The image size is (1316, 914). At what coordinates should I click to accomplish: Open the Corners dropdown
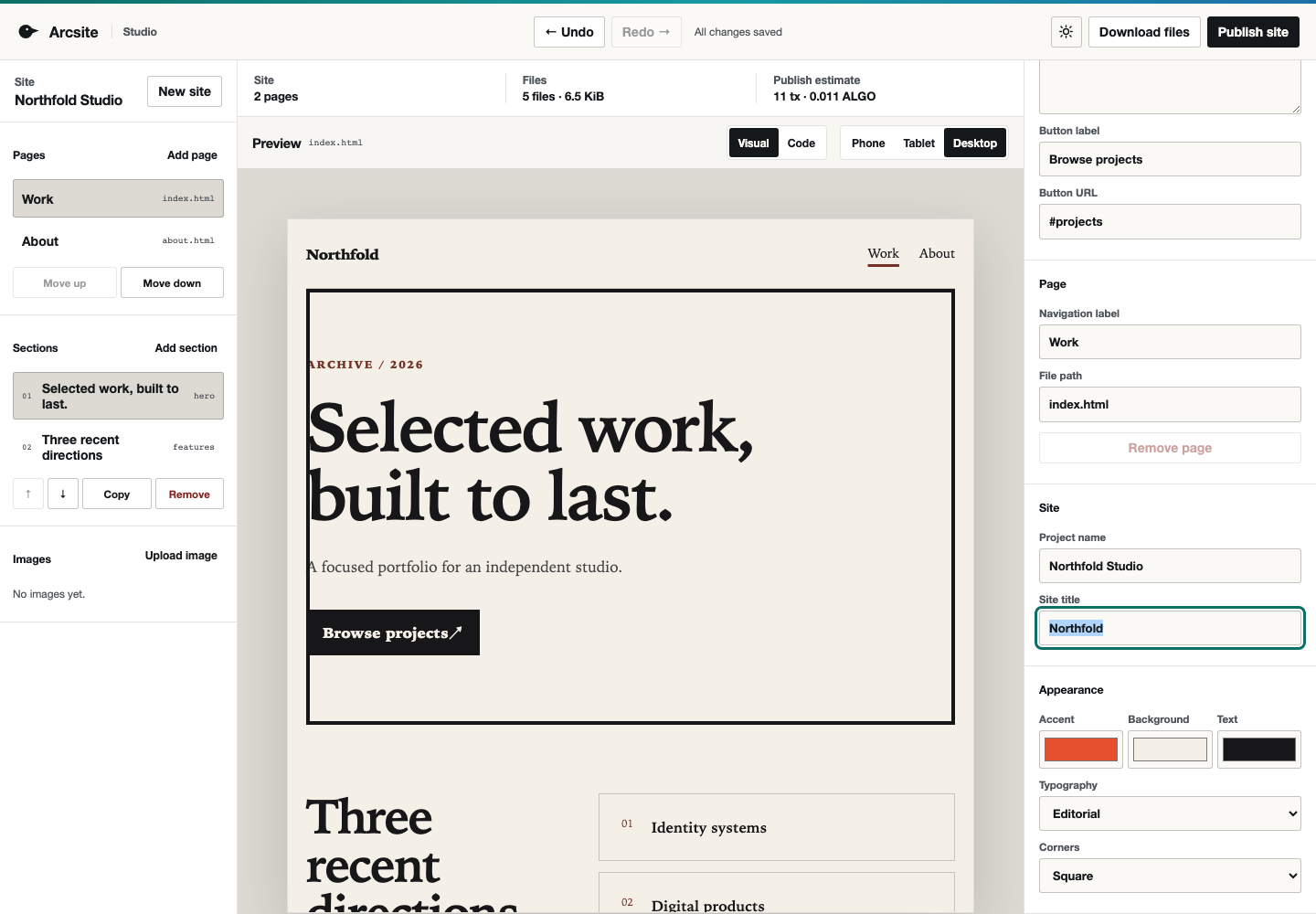[1170, 876]
